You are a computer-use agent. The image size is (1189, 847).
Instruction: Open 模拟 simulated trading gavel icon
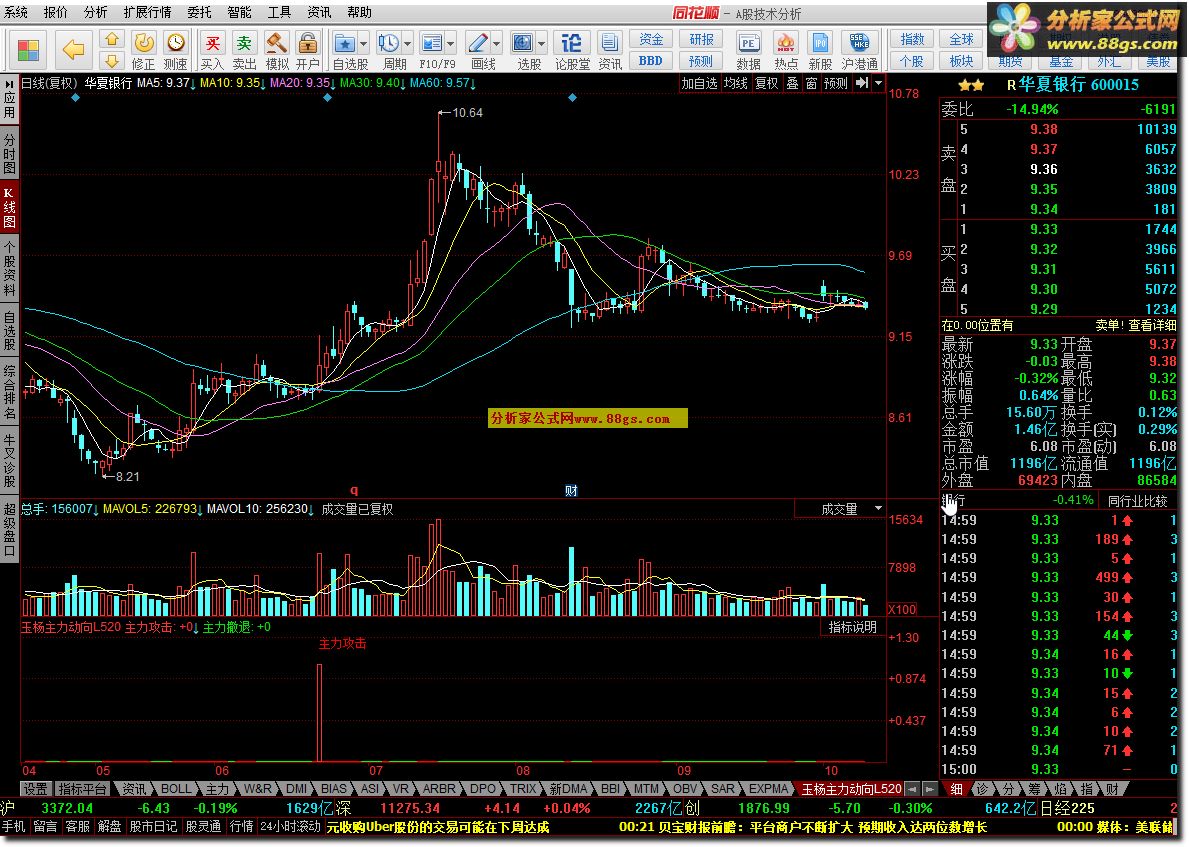(x=276, y=51)
